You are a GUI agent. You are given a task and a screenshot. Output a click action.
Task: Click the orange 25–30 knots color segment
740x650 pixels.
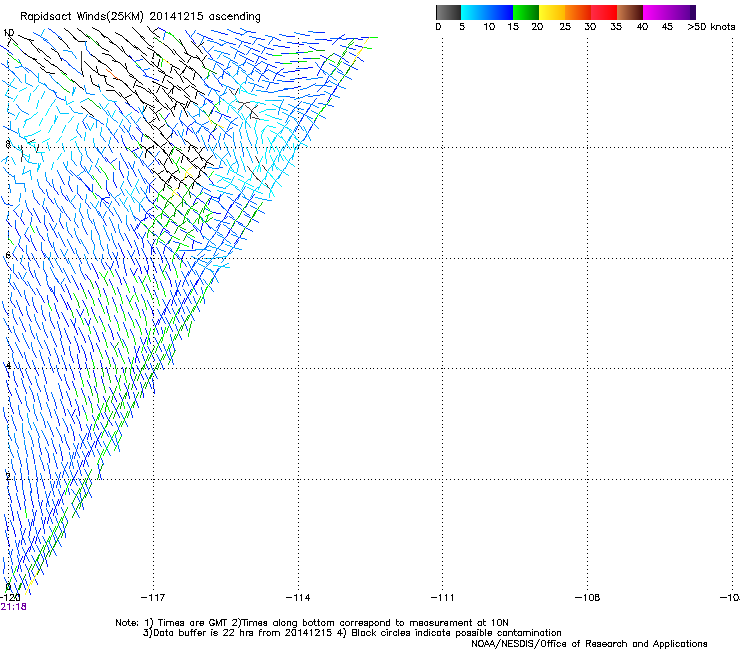(x=578, y=12)
